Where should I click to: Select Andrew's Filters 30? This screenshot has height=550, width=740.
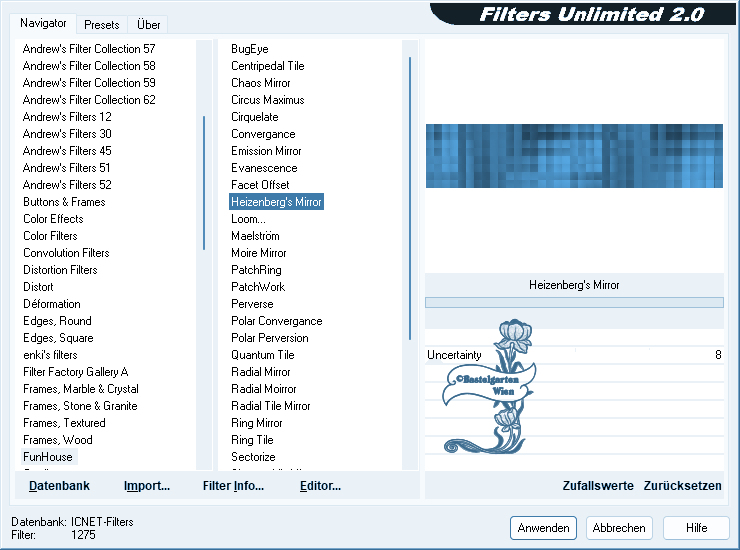67,134
